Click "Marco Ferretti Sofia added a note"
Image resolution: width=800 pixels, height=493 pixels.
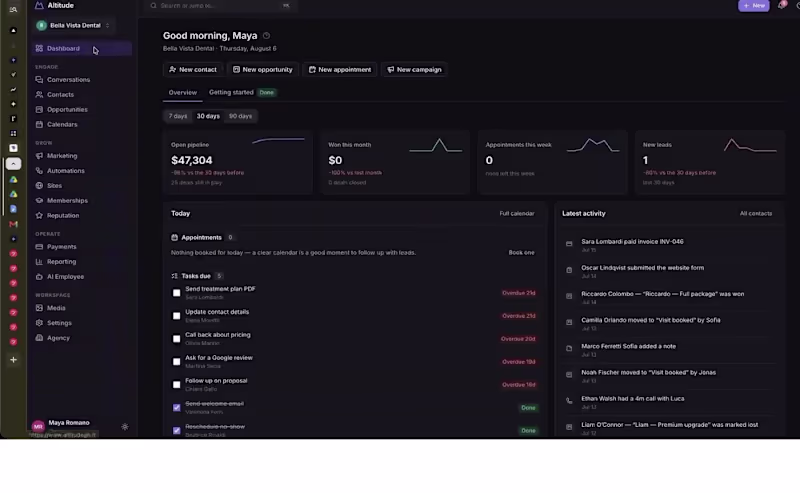click(628, 347)
